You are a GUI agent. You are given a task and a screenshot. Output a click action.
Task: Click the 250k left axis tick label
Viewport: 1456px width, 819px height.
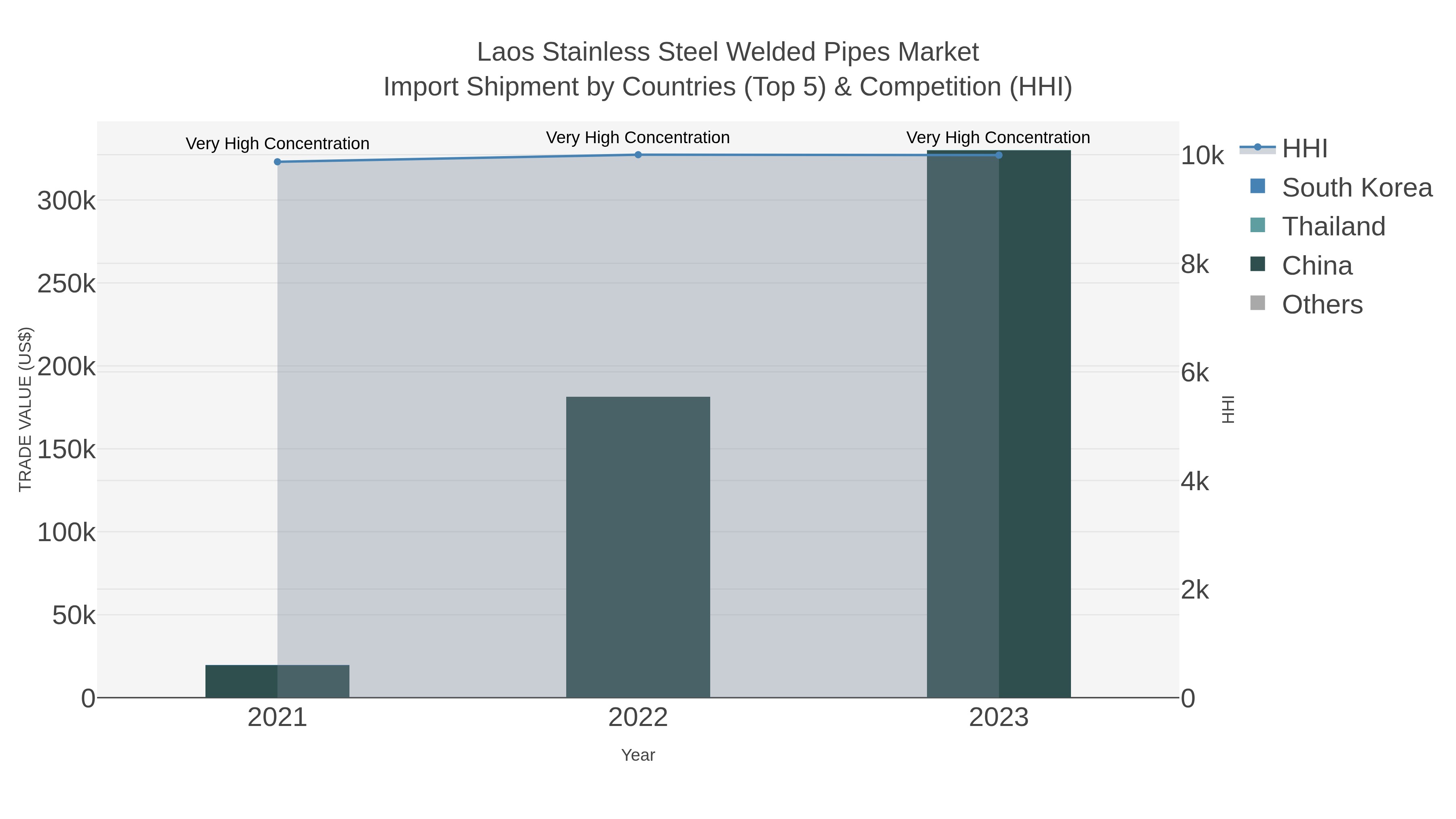[x=66, y=284]
